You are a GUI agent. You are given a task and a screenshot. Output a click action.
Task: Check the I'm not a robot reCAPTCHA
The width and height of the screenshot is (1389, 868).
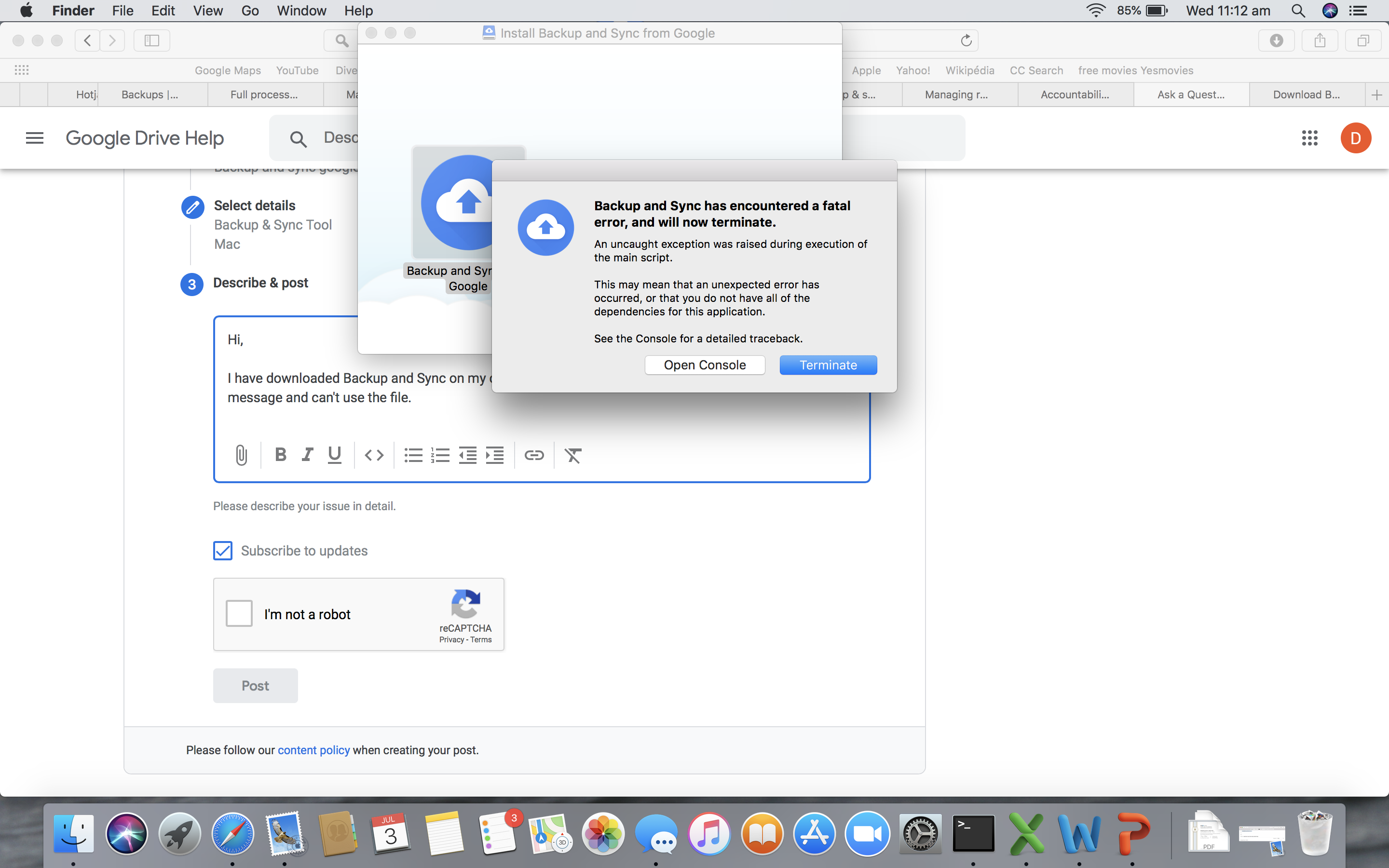239,614
